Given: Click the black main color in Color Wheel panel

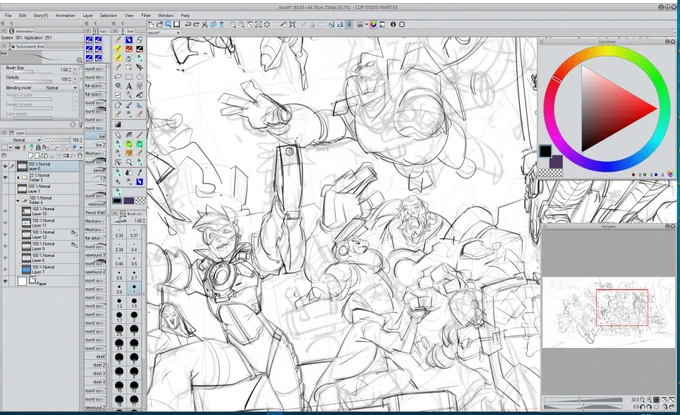Looking at the screenshot, I should click(545, 151).
